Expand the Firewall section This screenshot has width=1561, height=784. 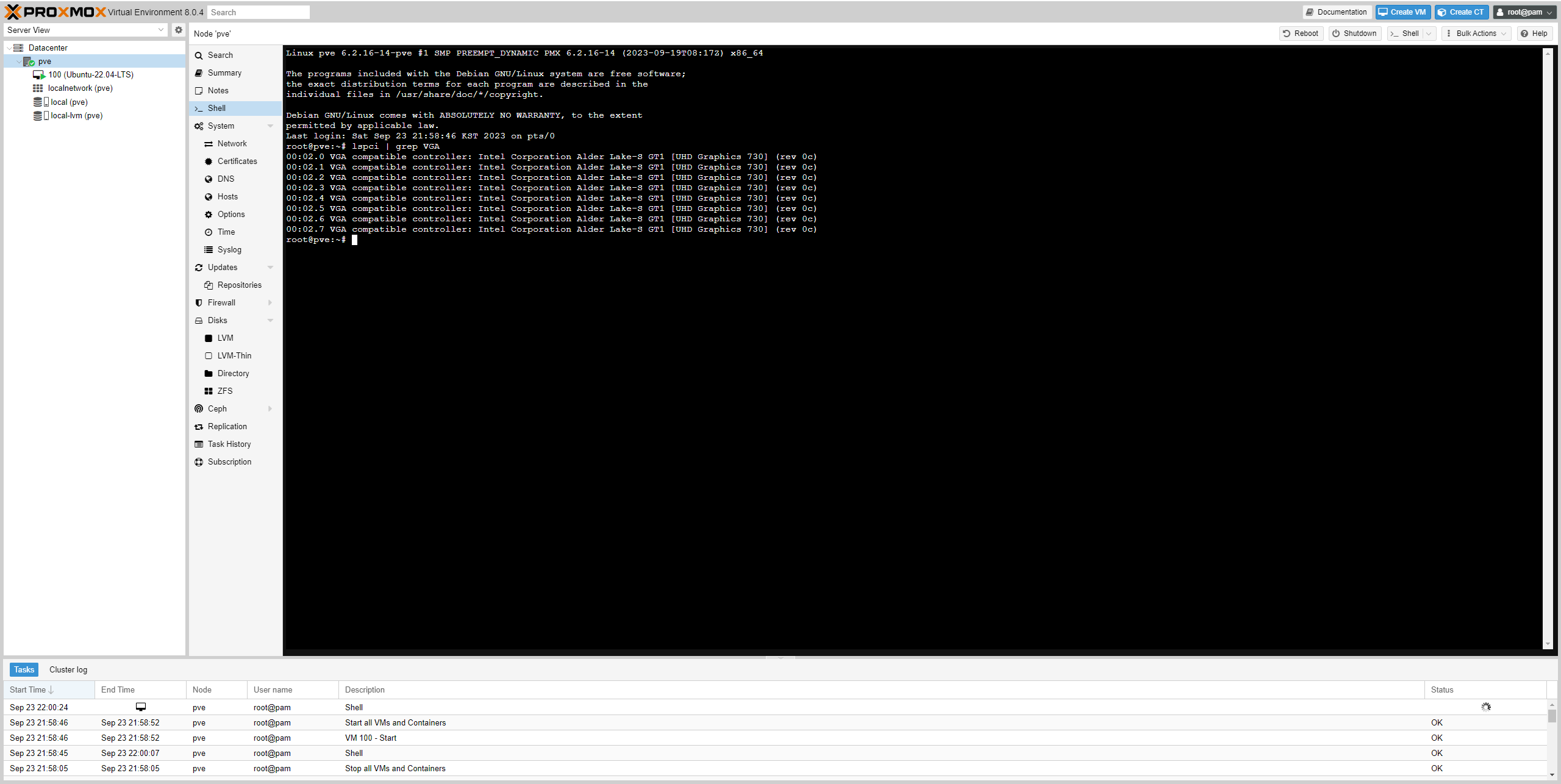tap(270, 302)
